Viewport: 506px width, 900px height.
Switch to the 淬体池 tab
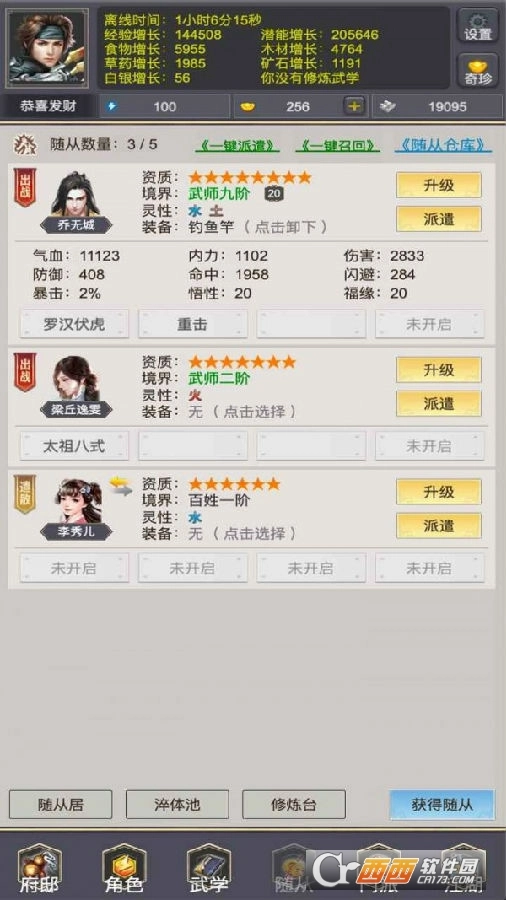(177, 805)
